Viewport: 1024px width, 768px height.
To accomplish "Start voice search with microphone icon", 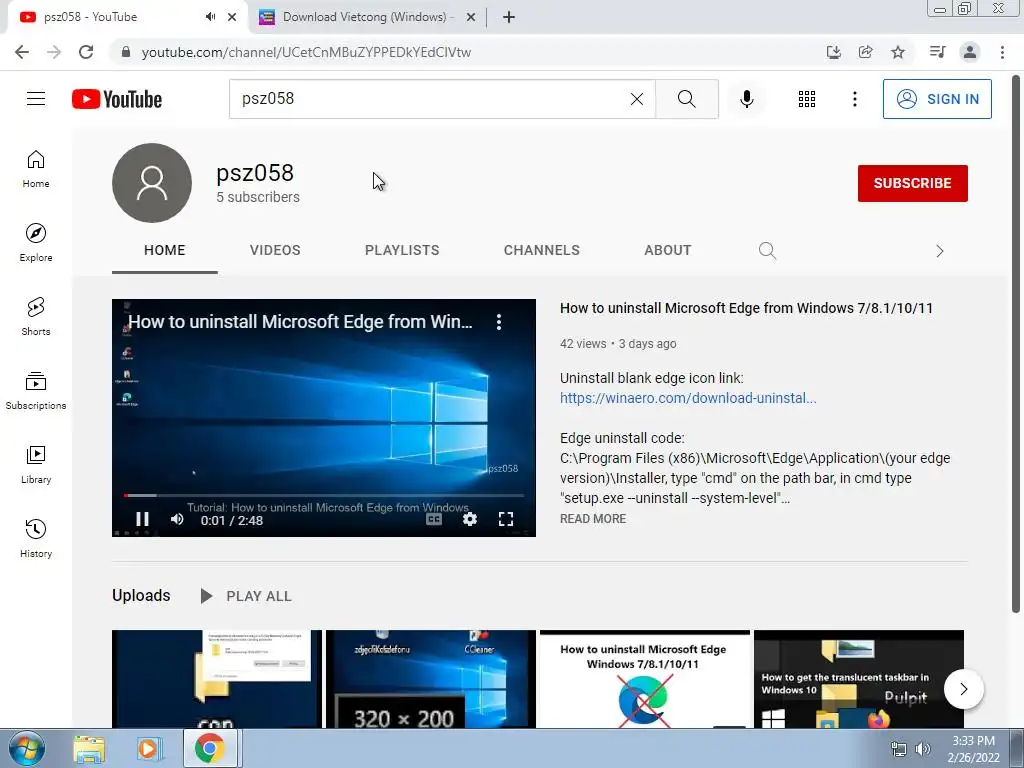I will [746, 99].
